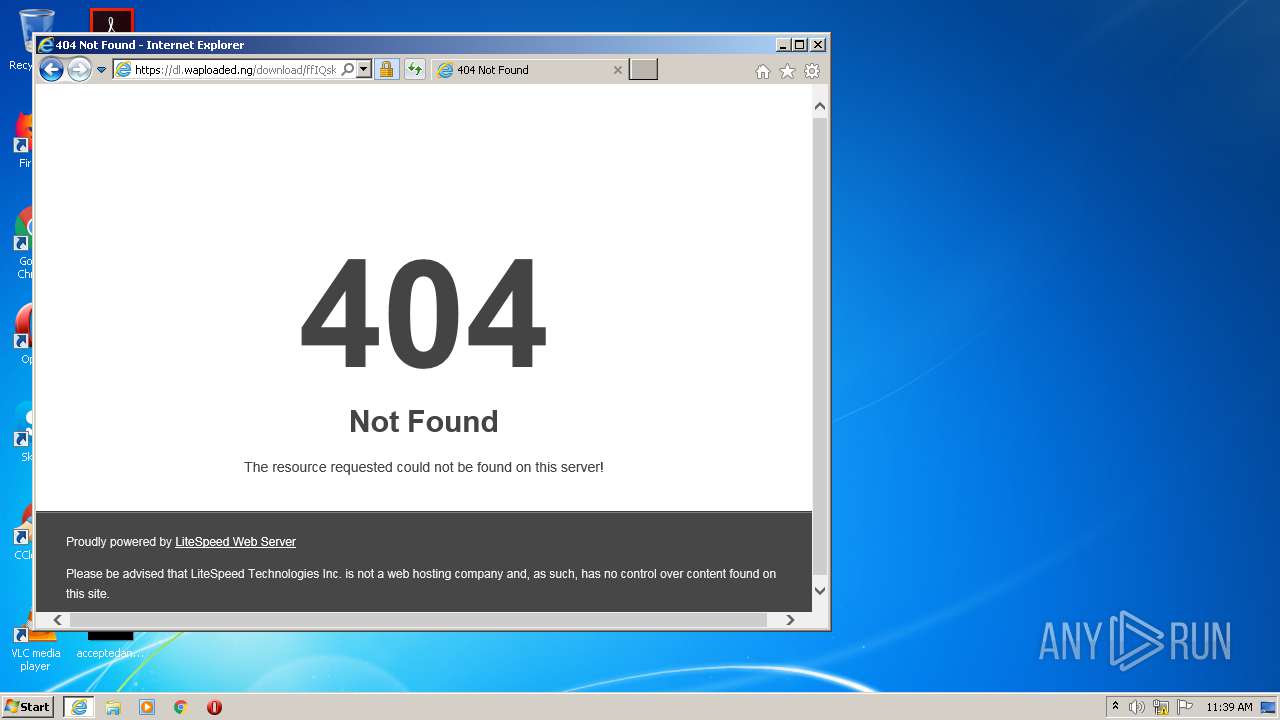The image size is (1280, 720).
Task: Click the Show desktop button
Action: pyautogui.click(x=1269, y=707)
